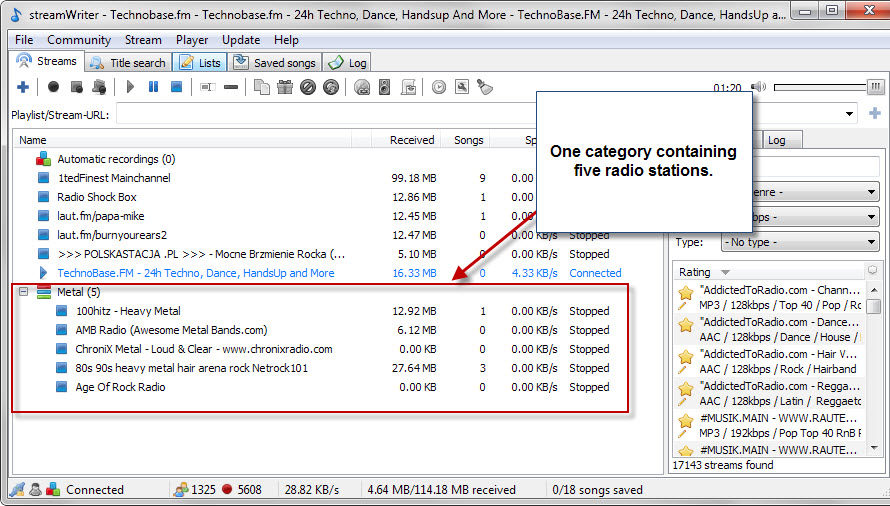This screenshot has height=506, width=890.
Task: Click the round swirl arrow toolbar icon
Action: click(x=331, y=87)
